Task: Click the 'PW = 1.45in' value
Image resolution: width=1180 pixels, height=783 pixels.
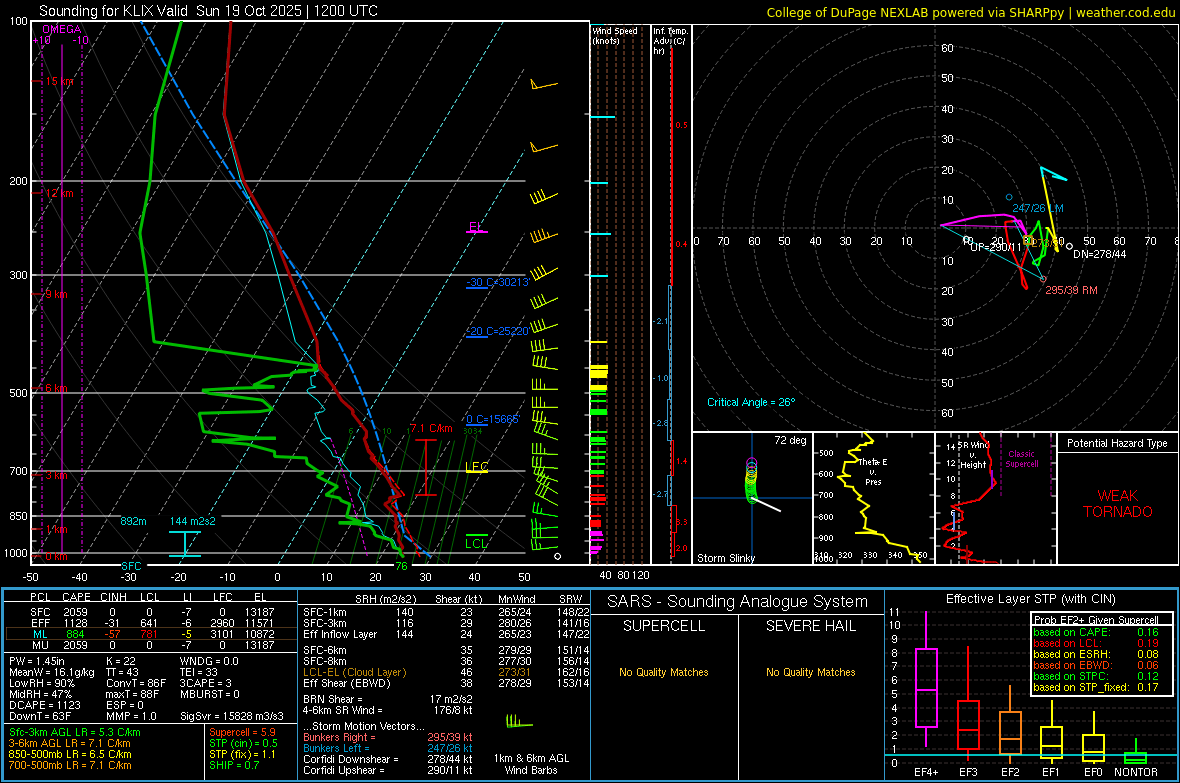Action: [37, 661]
